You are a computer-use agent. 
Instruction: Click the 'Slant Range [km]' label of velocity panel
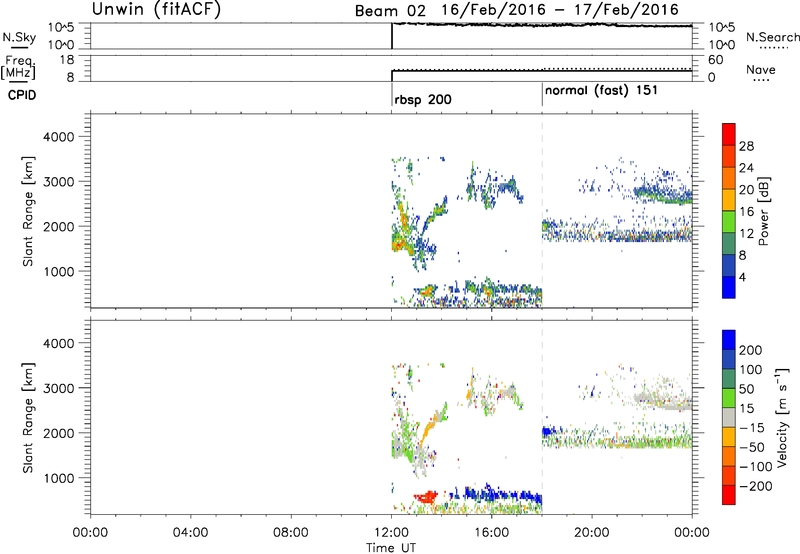tap(28, 418)
